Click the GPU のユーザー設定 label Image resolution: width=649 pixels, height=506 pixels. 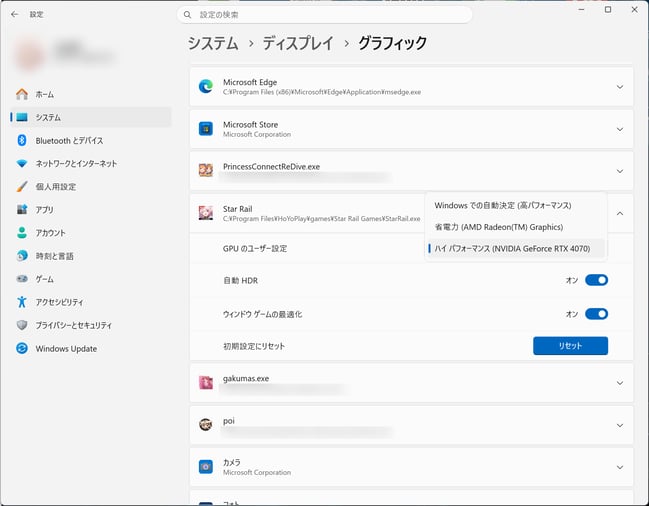click(x=255, y=249)
